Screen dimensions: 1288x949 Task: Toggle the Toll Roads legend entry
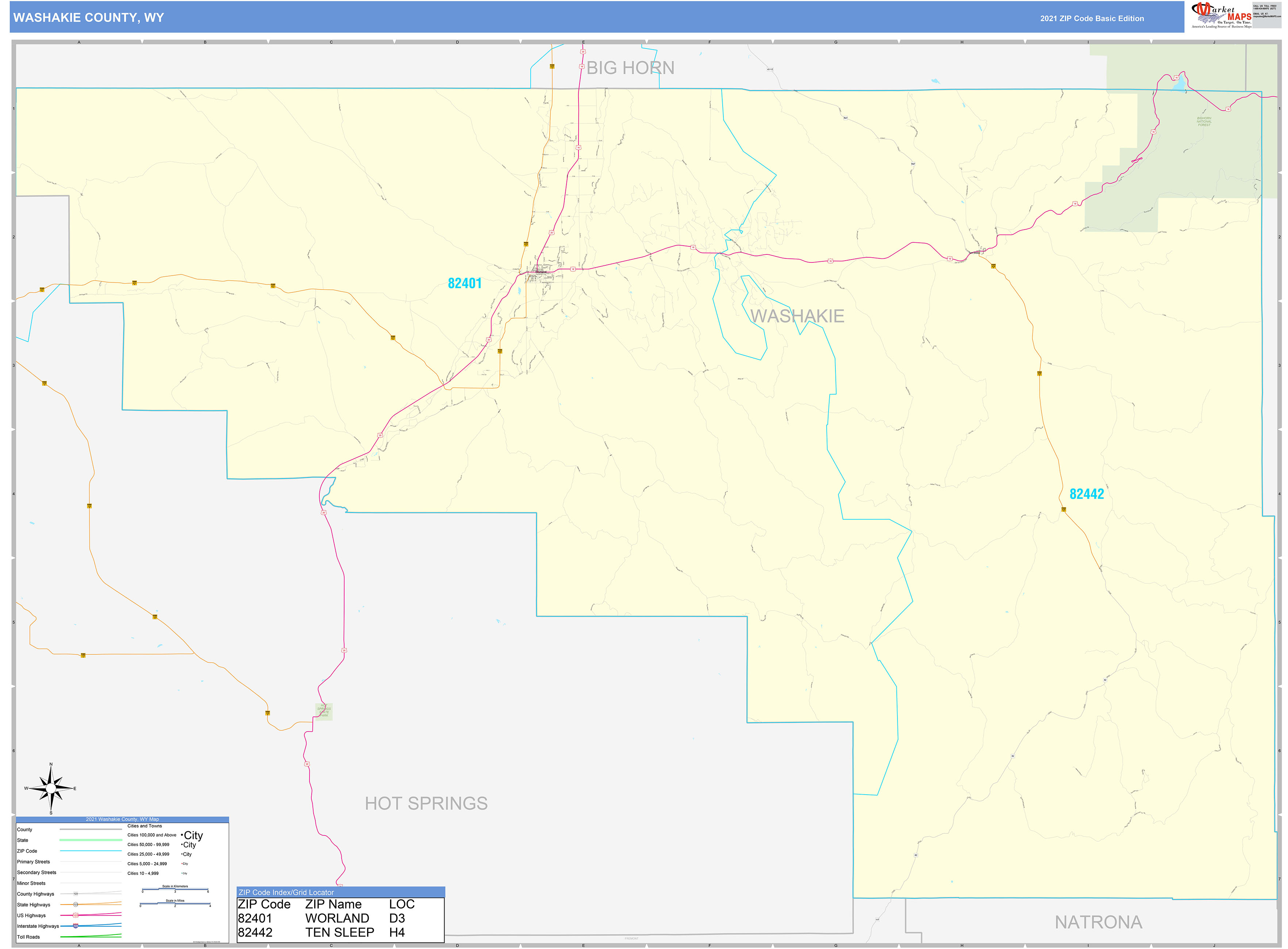28,937
